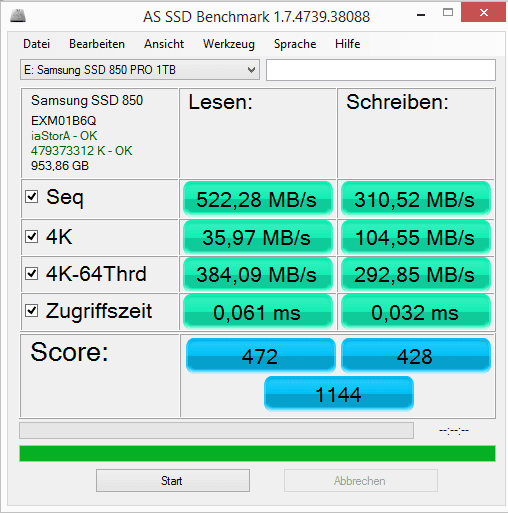Click the Start button

[173, 481]
